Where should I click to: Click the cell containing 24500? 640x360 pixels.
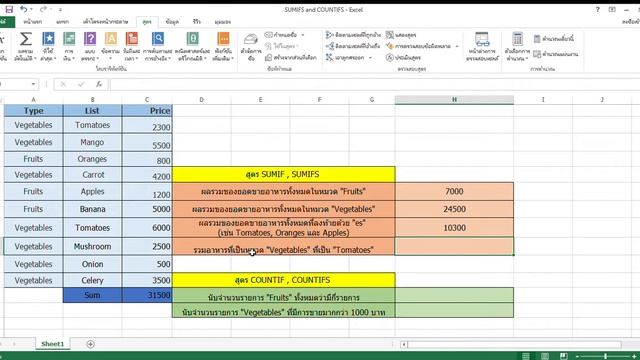coord(454,209)
